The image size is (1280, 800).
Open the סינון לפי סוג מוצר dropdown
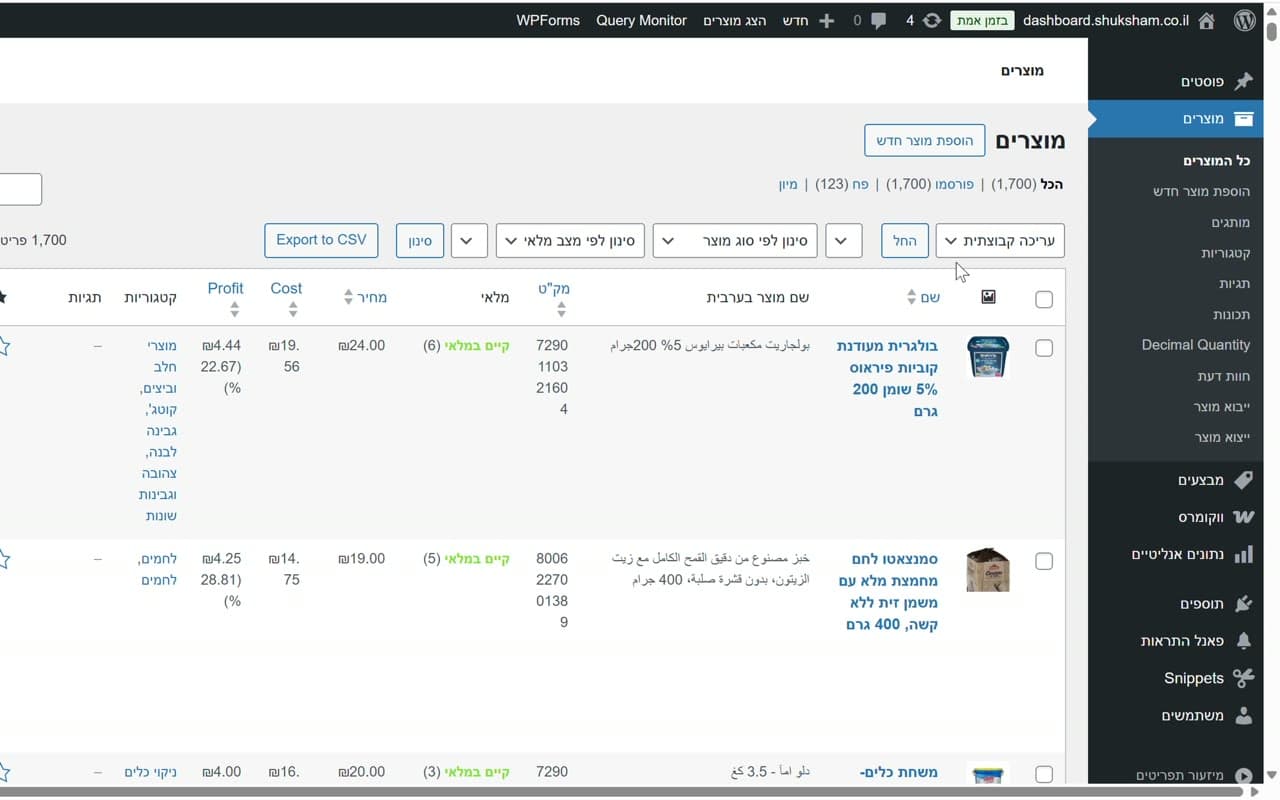click(x=735, y=241)
